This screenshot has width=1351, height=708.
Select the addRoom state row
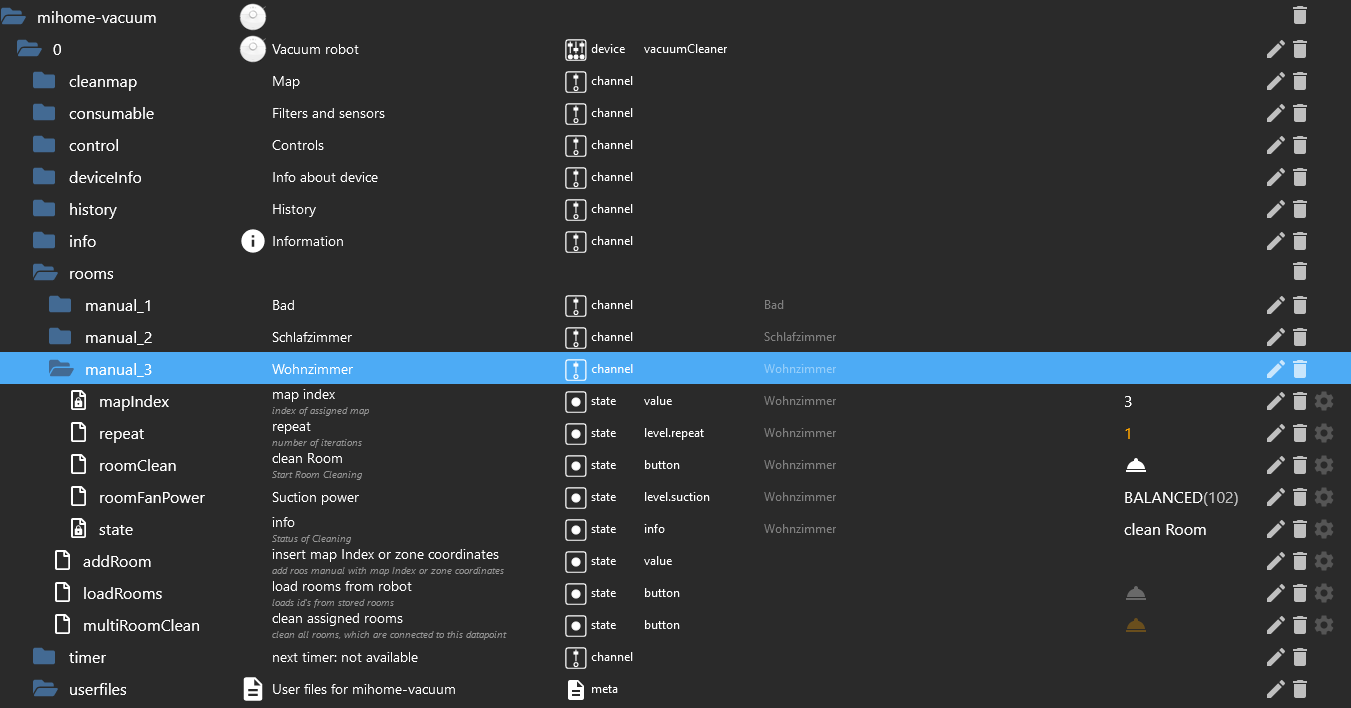coord(117,561)
